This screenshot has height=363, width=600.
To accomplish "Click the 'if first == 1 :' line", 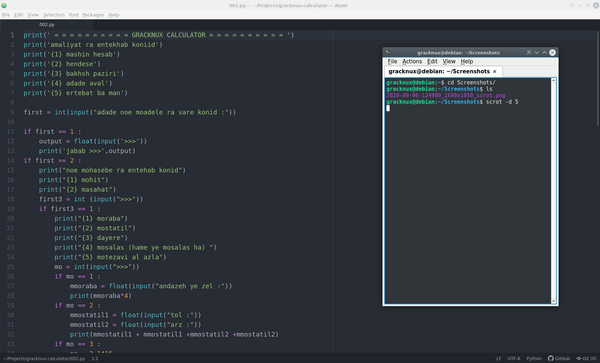I will coord(52,132).
